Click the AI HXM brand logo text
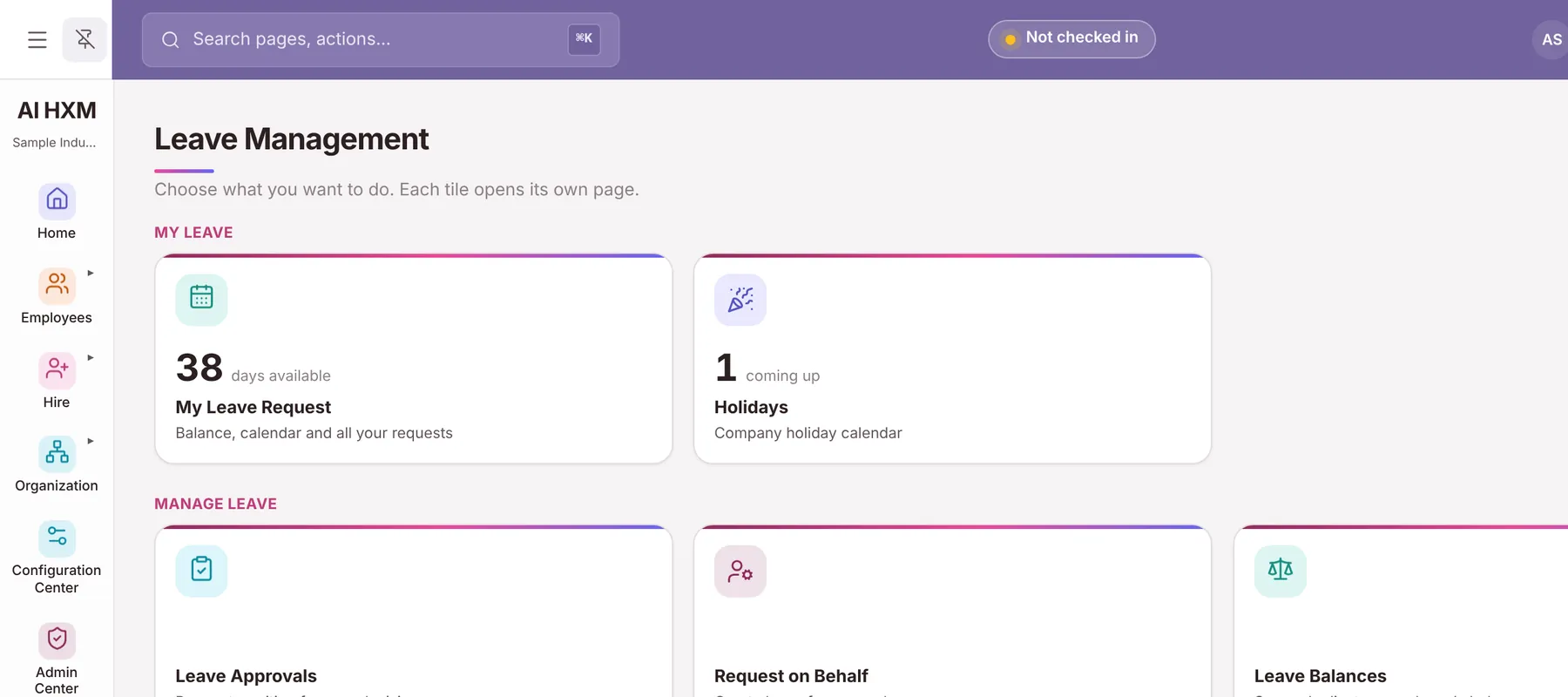The height and width of the screenshot is (697, 1568). pyautogui.click(x=57, y=111)
